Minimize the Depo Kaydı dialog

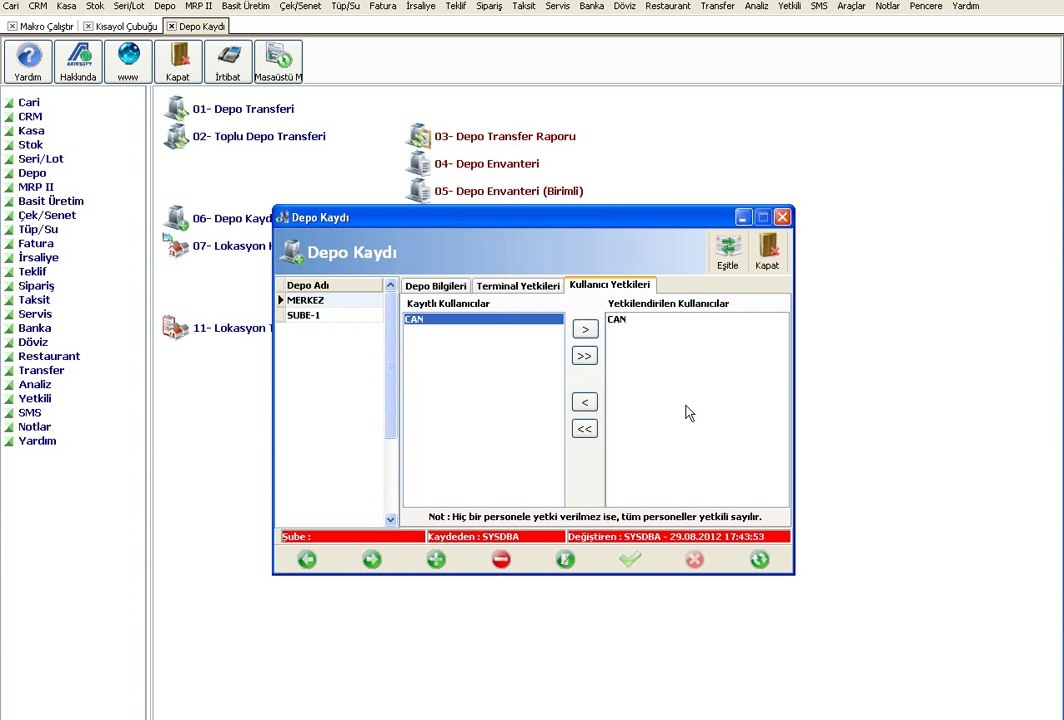[744, 217]
